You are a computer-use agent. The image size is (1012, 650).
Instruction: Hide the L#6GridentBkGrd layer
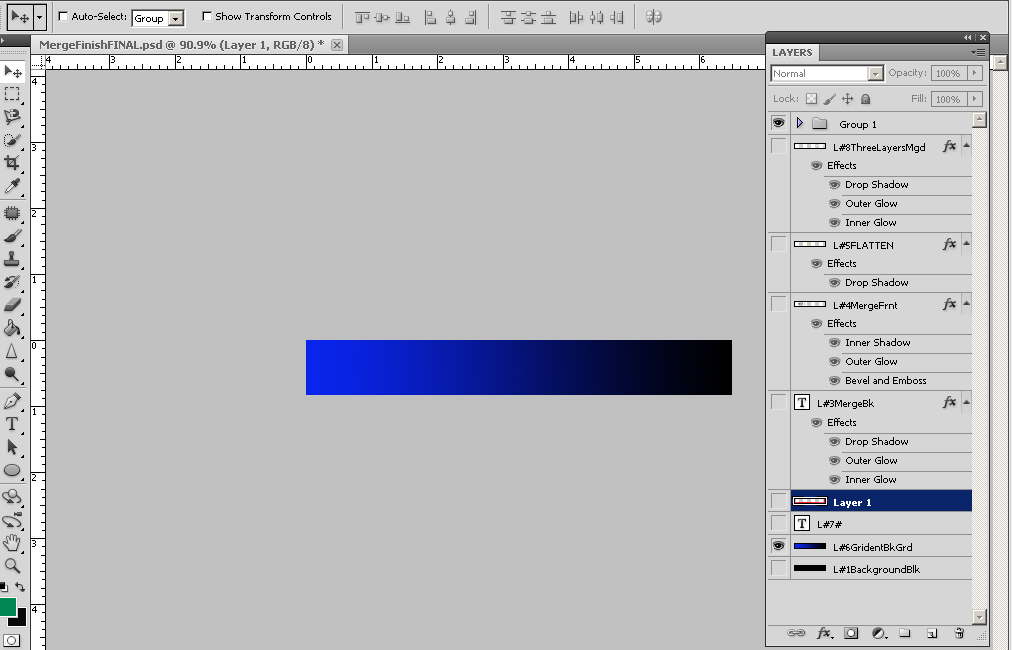778,545
